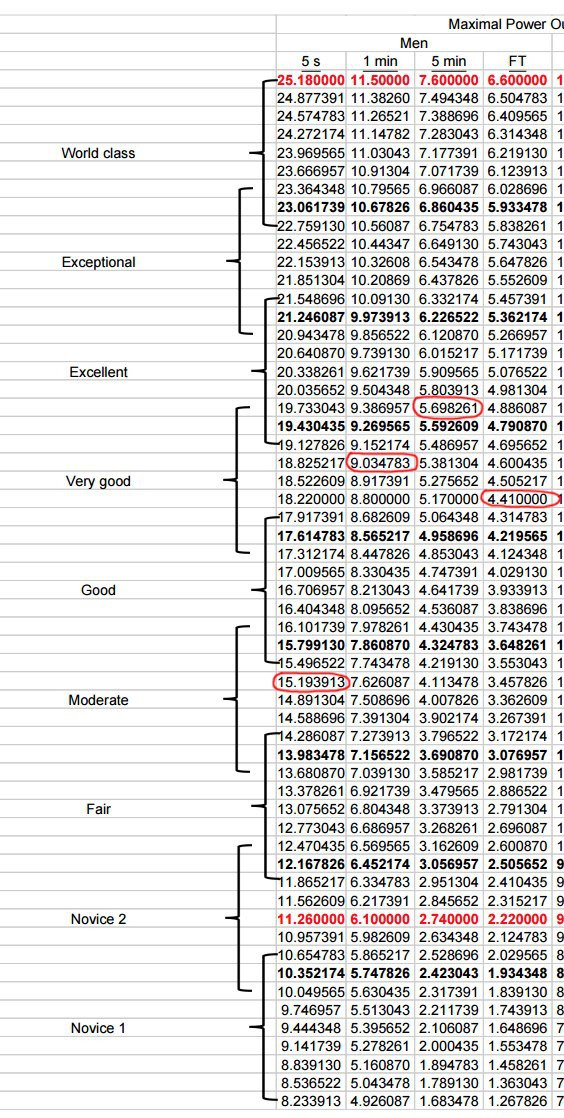Select red cell 2.220000
This screenshot has width=564, height=1118.
517,919
